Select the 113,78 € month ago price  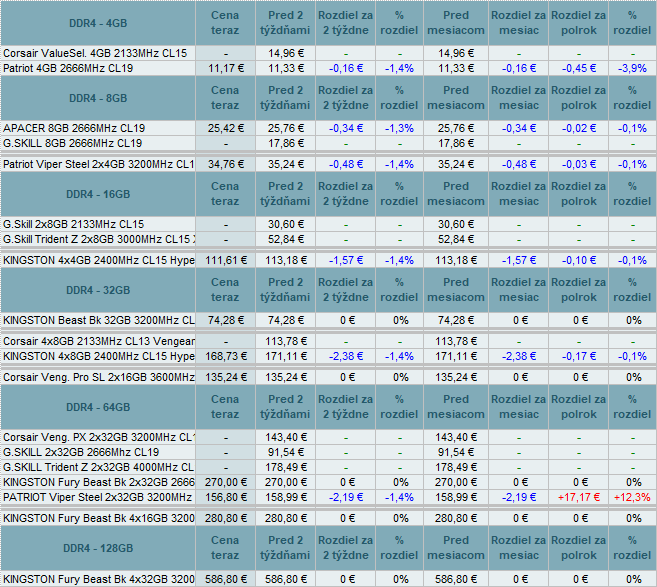pos(456,341)
